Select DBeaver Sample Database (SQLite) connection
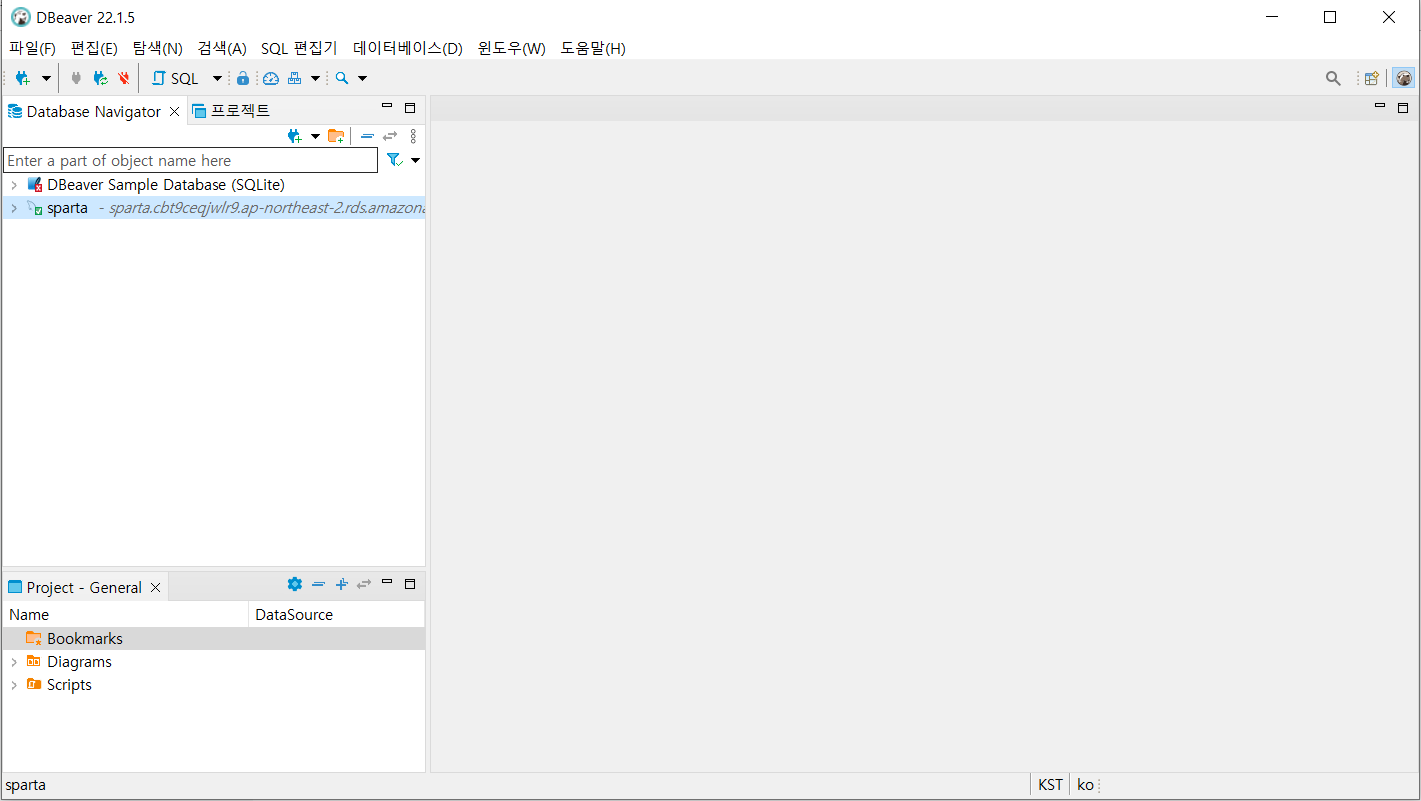This screenshot has height=801, width=1421. (x=166, y=185)
